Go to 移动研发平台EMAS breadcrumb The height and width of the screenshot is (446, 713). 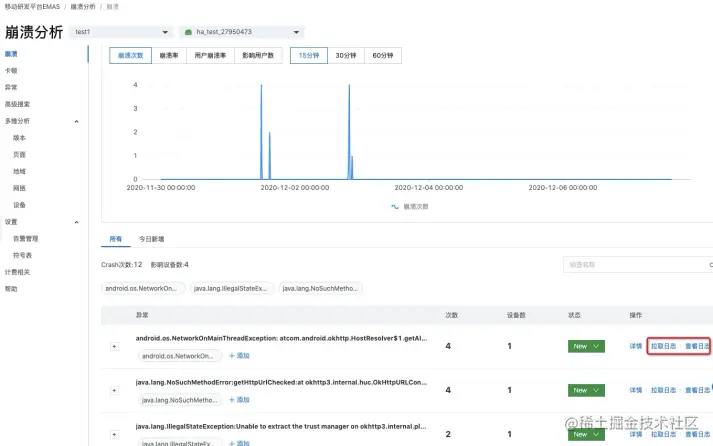32,7
